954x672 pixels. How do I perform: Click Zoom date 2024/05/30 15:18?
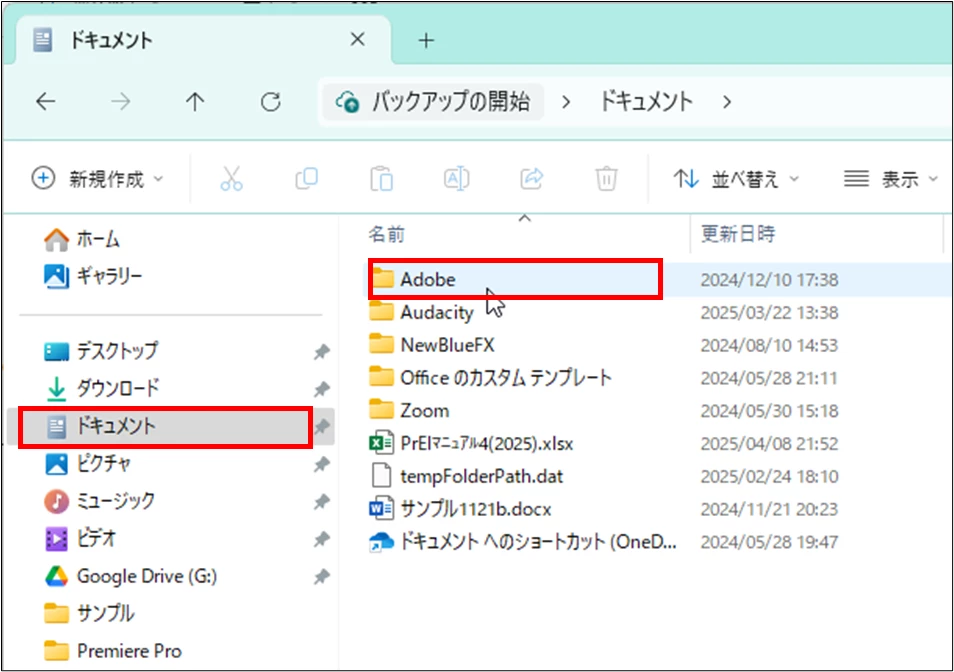(x=769, y=411)
